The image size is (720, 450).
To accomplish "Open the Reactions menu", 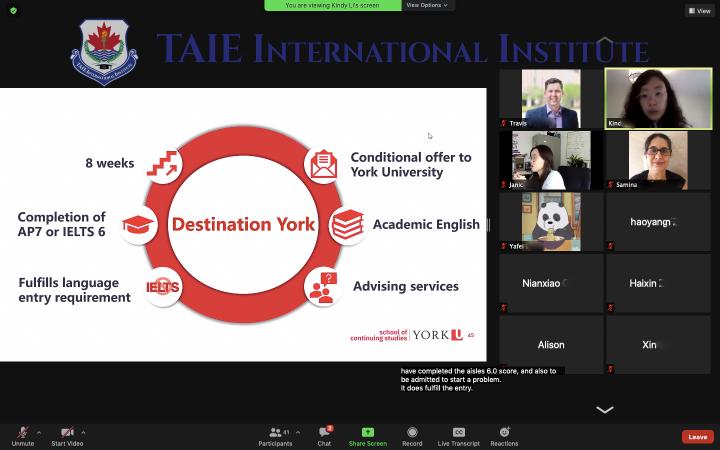I will point(504,436).
